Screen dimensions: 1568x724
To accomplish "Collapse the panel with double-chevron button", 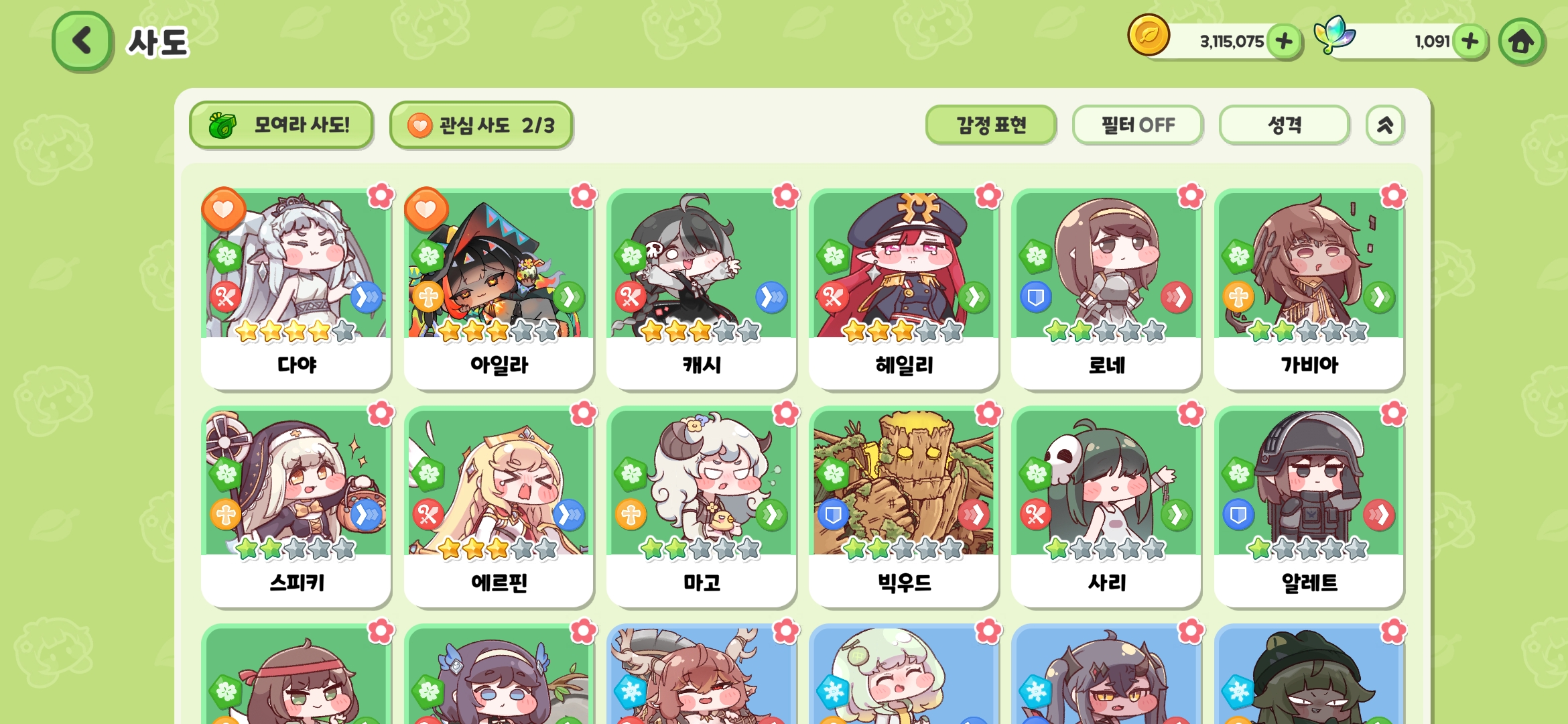I will click(x=1385, y=125).
